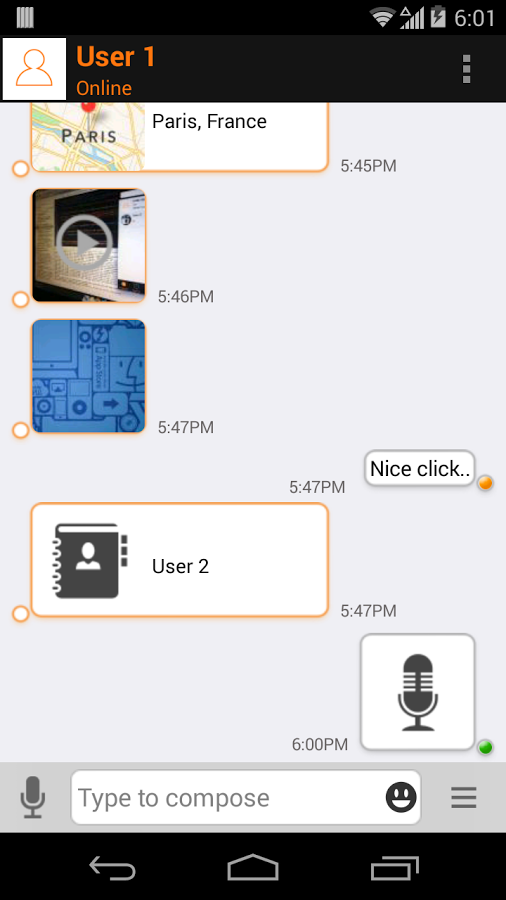
Task: Open the three-dot overflow menu
Action: pyautogui.click(x=466, y=69)
